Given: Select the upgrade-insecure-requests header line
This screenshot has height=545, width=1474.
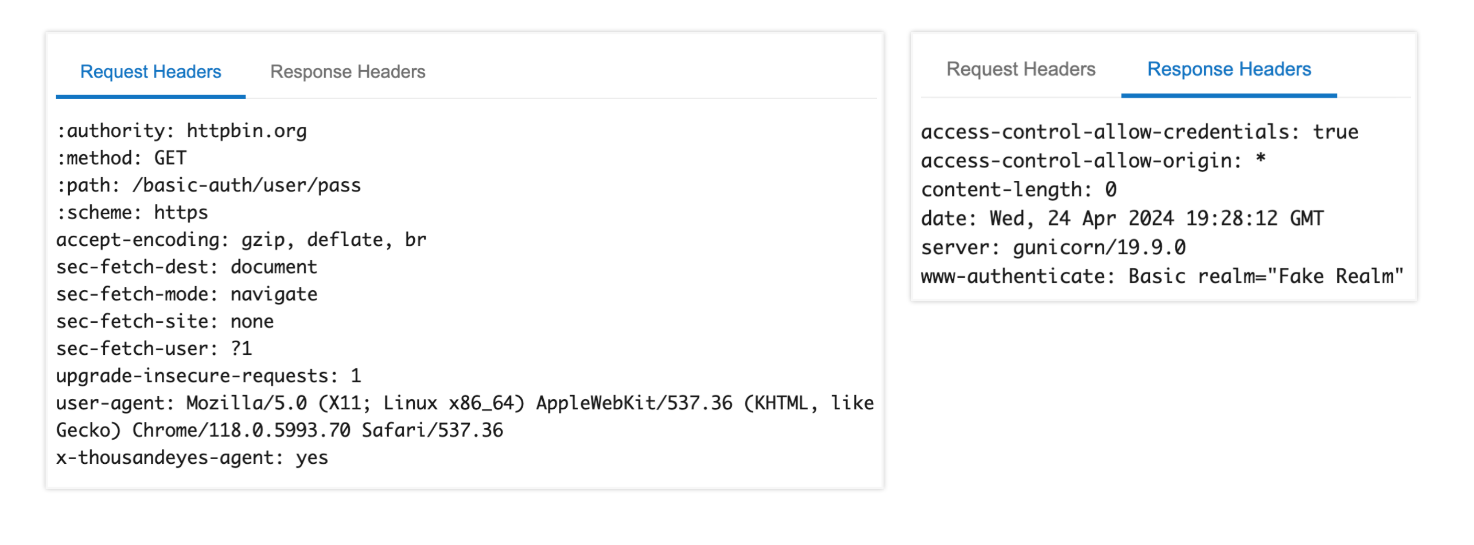Looking at the screenshot, I should click(x=209, y=376).
